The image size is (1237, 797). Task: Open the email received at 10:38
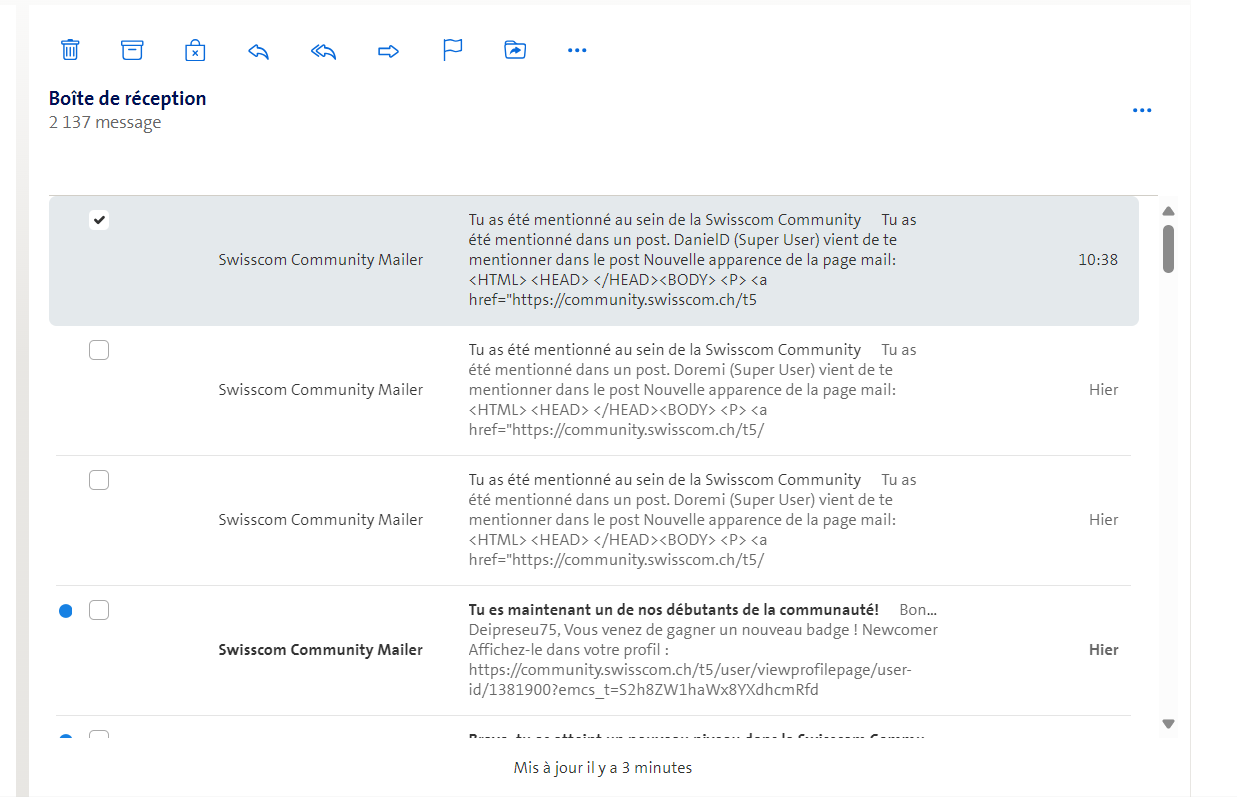(x=680, y=260)
